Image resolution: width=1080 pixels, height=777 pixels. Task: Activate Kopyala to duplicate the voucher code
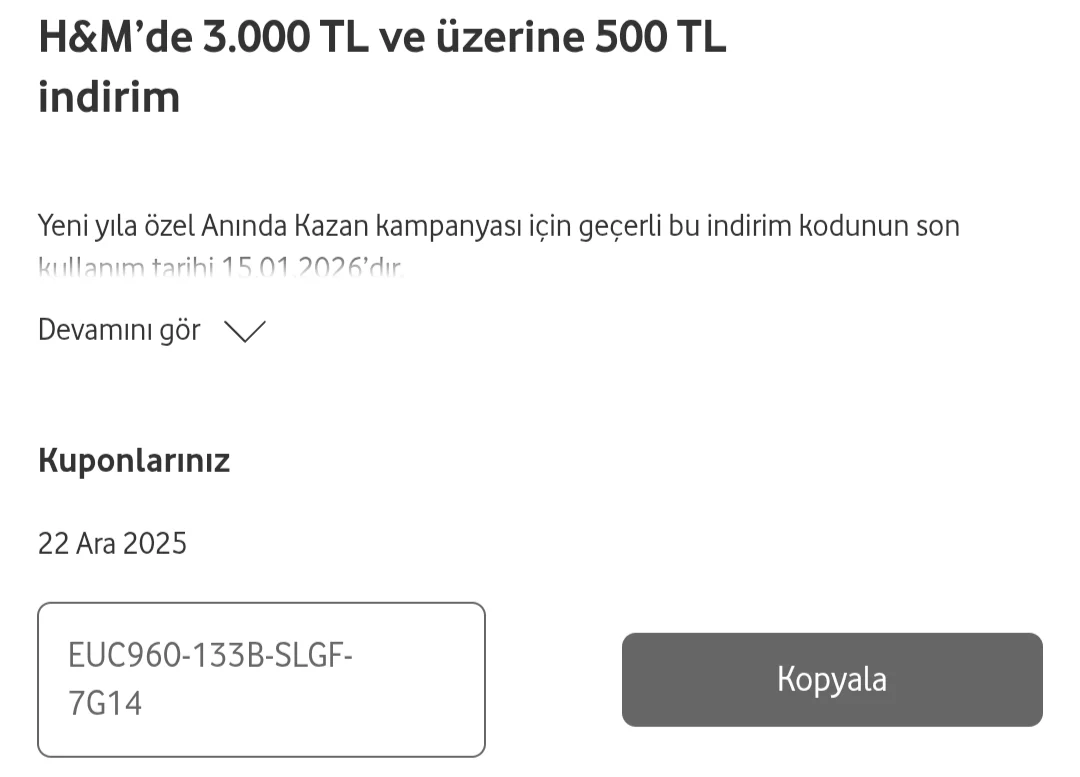832,679
